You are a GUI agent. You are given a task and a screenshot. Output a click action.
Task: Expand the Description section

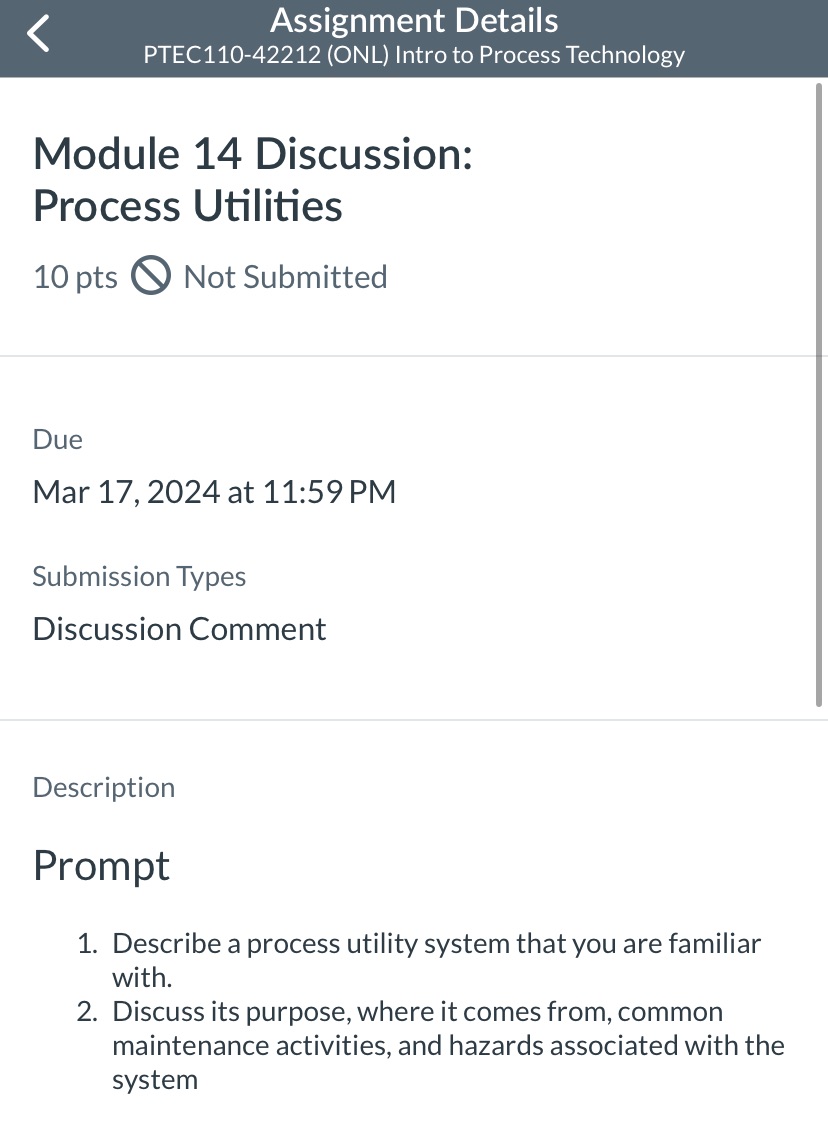(x=103, y=787)
